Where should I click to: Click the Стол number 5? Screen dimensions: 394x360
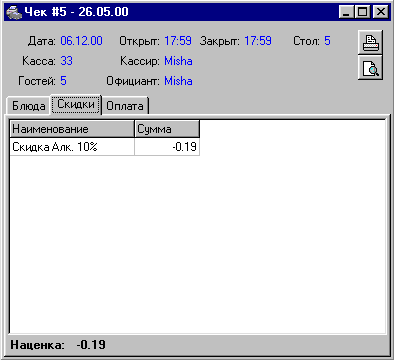327,41
